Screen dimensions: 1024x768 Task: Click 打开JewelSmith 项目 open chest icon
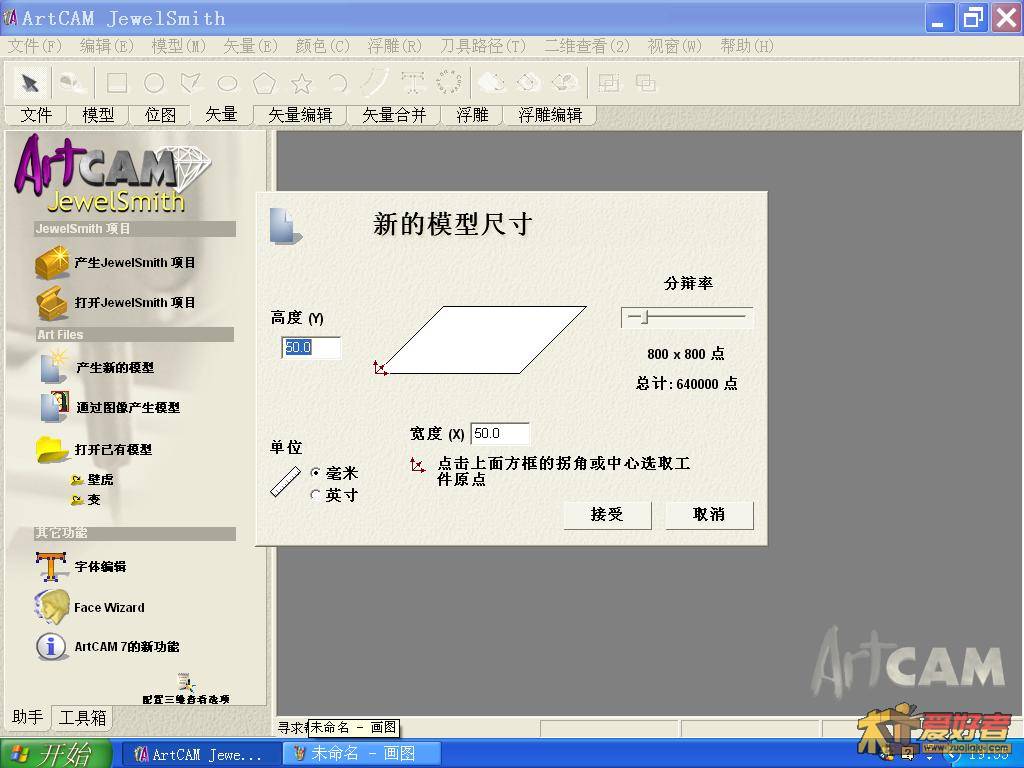(x=52, y=302)
